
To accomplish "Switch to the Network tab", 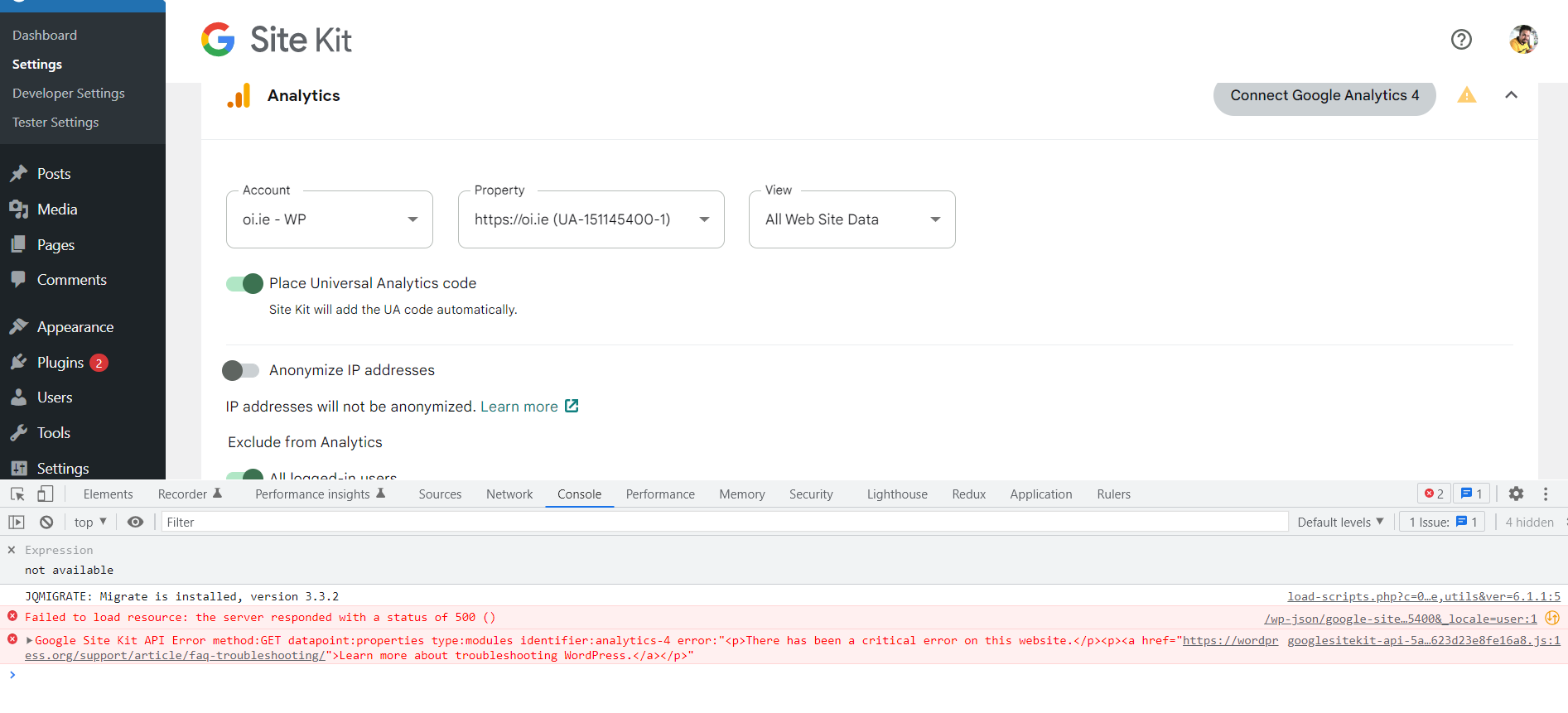I will click(x=509, y=494).
